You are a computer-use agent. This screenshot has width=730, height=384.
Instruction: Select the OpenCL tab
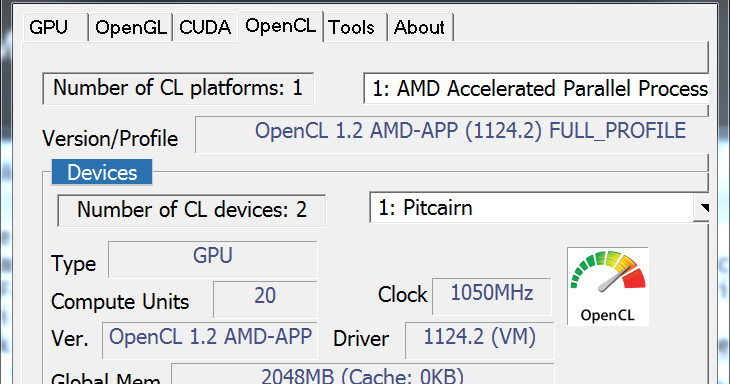pos(280,26)
